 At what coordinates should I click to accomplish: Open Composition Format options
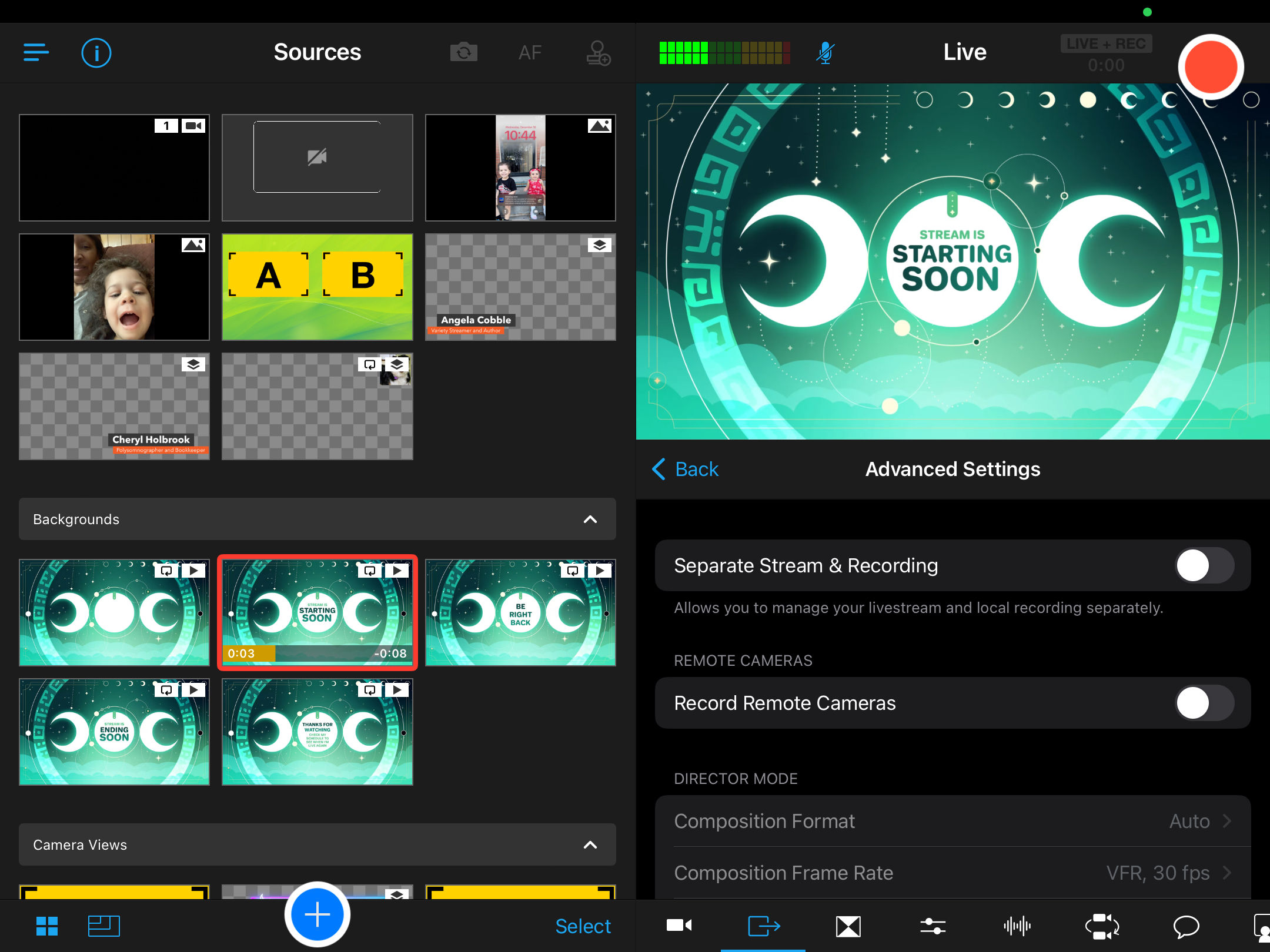[952, 821]
